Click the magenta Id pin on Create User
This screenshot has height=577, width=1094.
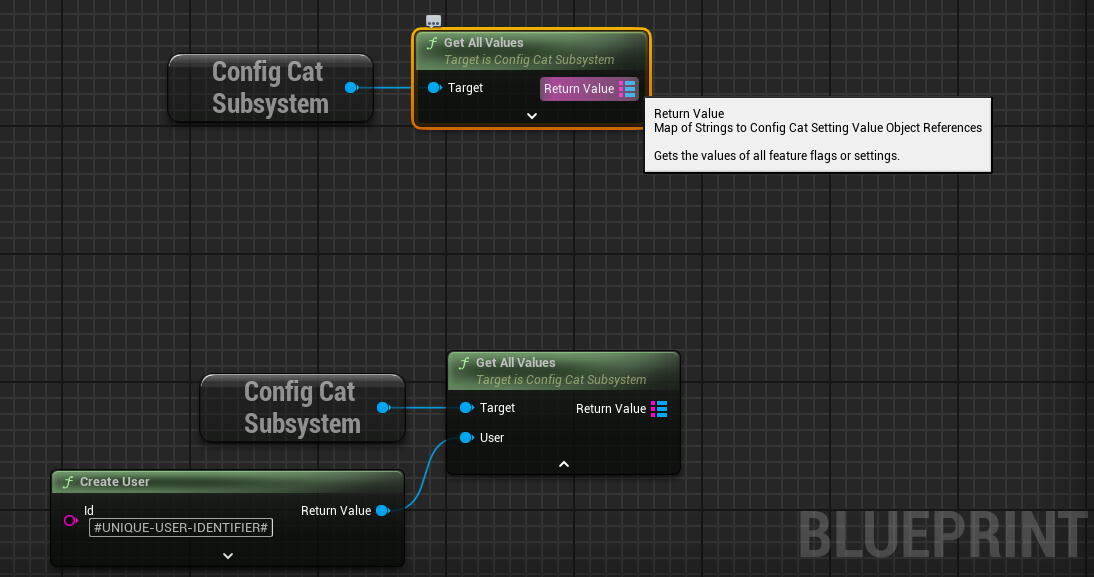(x=70, y=521)
